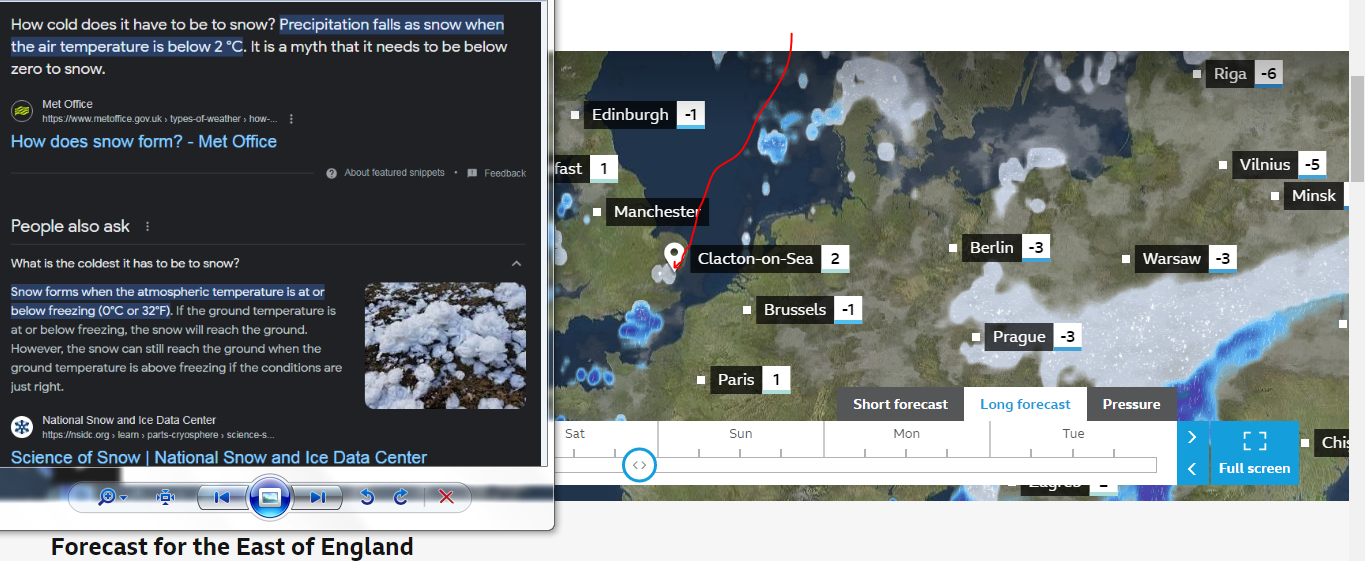
Task: Open 'How does snow form? - Met Office' link
Action: pyautogui.click(x=144, y=141)
